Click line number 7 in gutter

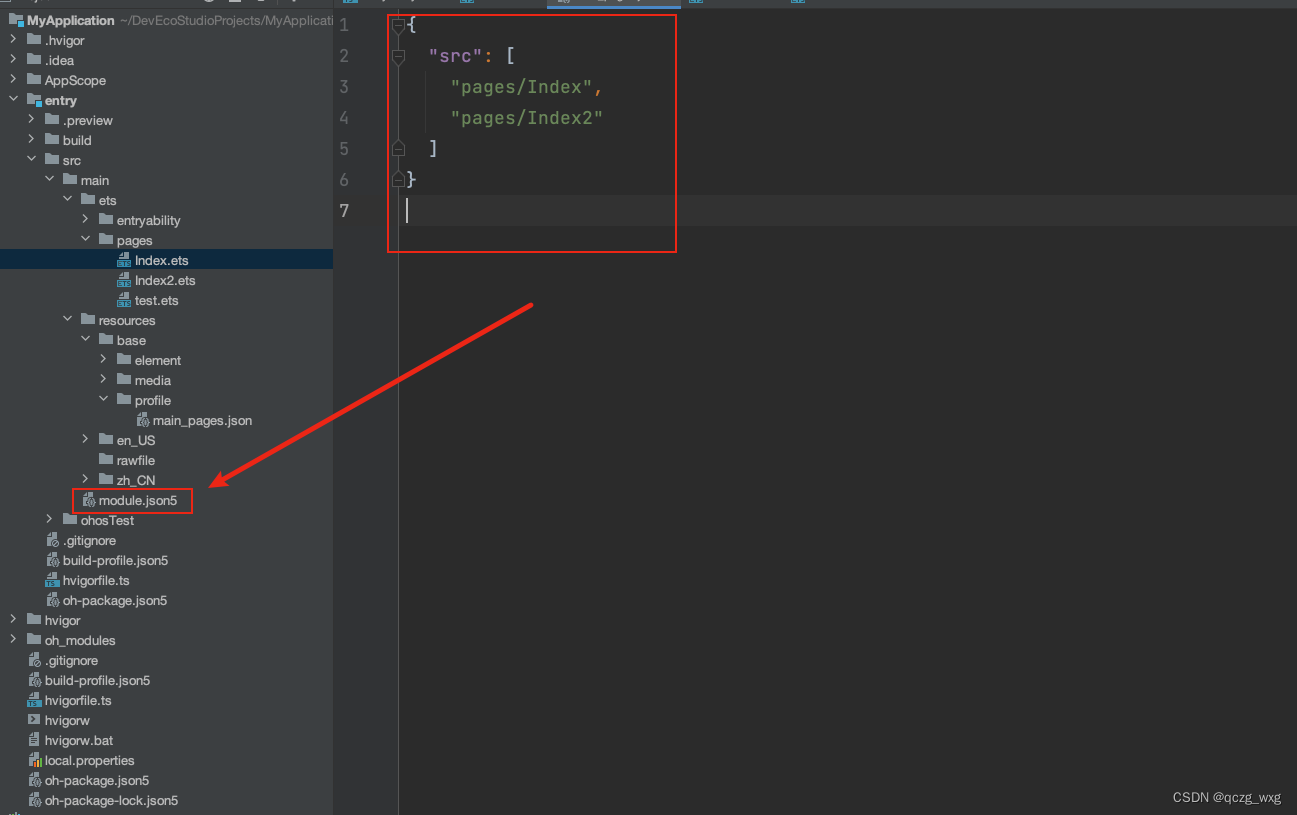coord(345,210)
